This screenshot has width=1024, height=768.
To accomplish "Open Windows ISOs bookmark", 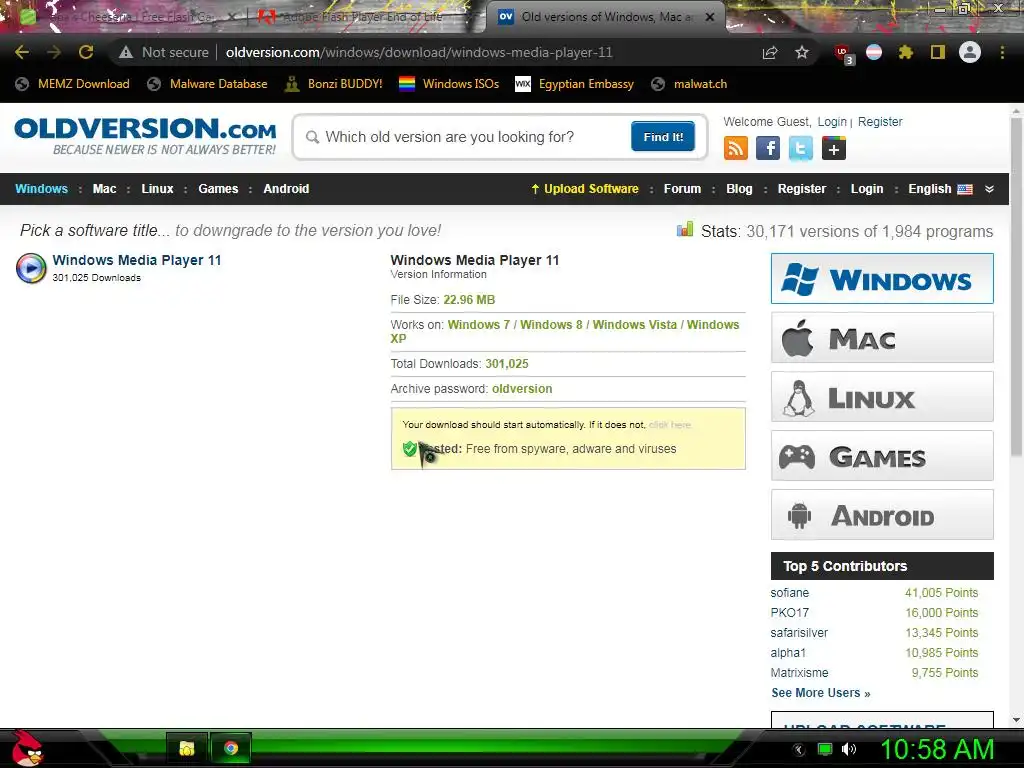I will point(449,84).
